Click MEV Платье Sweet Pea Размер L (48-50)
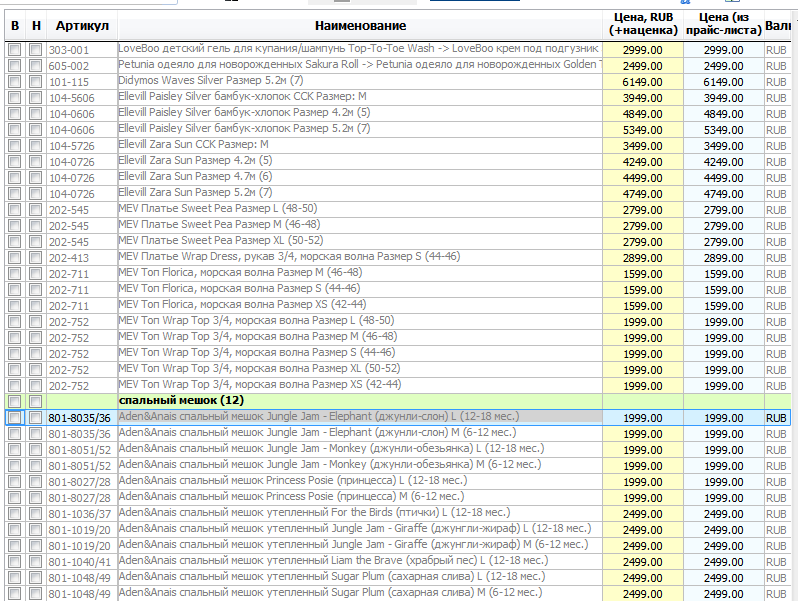 coord(218,209)
